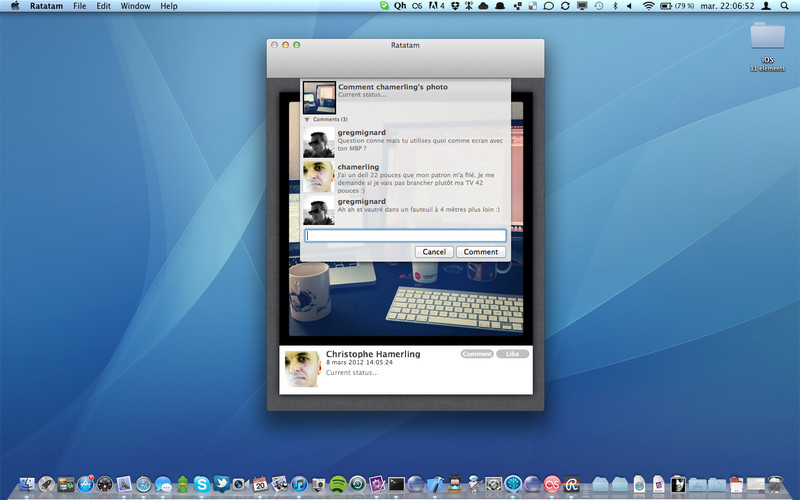Viewport: 800px width, 500px height.
Task: Open the Window menu
Action: tap(135, 6)
